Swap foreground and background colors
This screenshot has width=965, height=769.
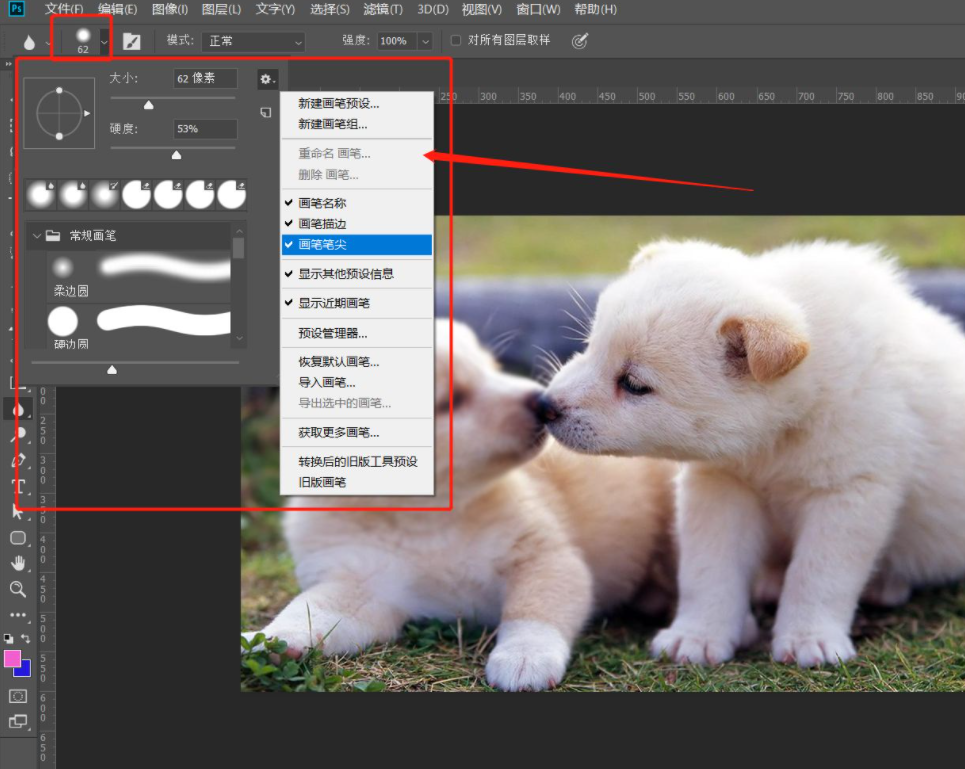tap(26, 639)
